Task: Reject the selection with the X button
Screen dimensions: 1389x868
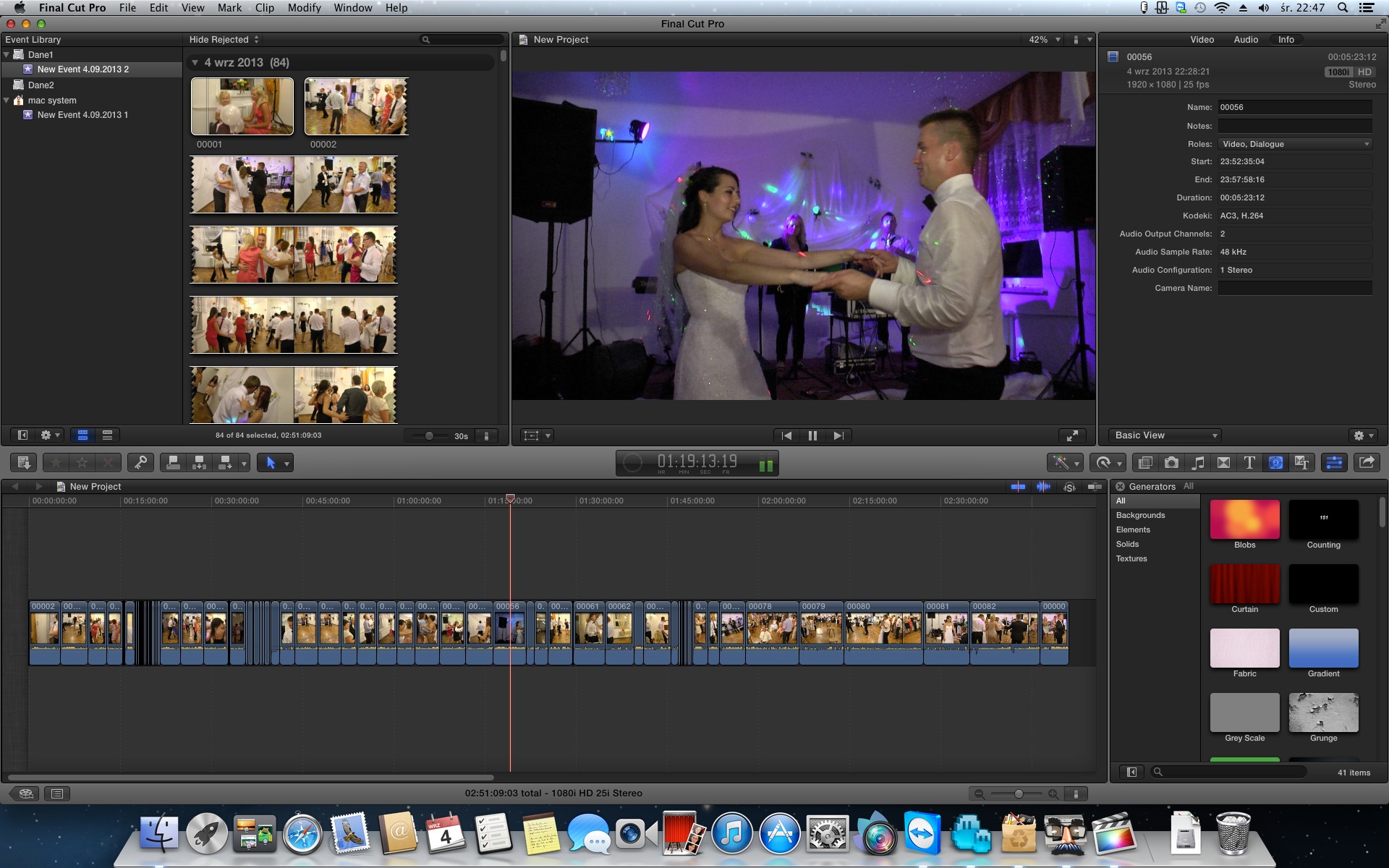Action: tap(108, 463)
